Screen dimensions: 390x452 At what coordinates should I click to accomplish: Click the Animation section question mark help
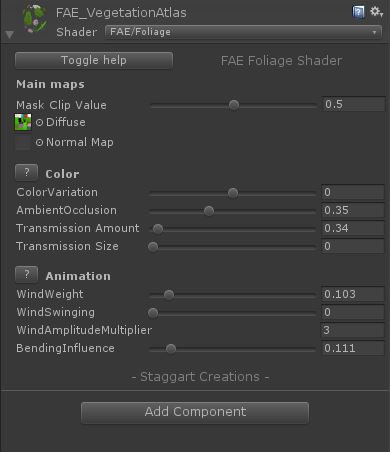click(x=27, y=275)
